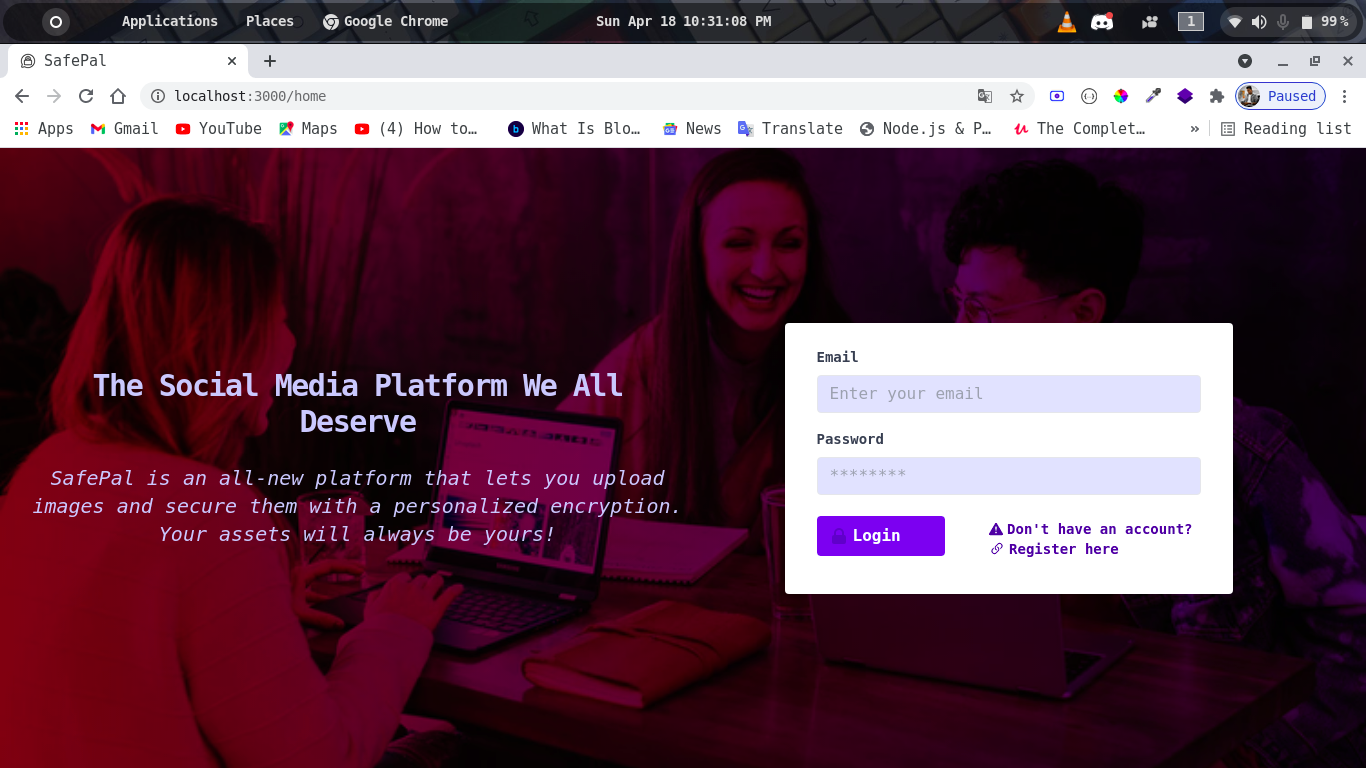Open 'The Complet…' bookmark
1366x768 pixels.
(1079, 128)
